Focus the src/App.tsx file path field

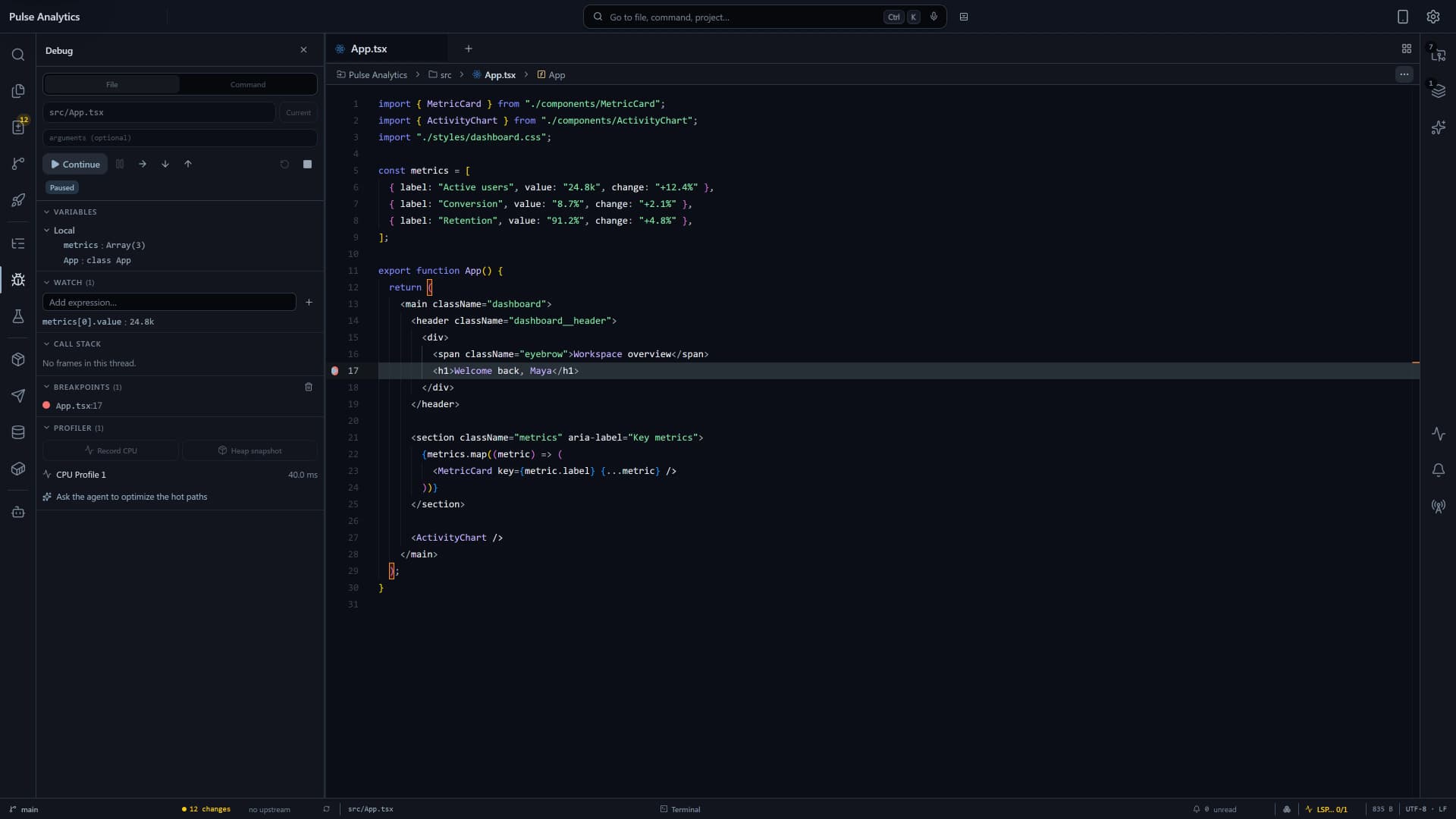[x=159, y=112]
